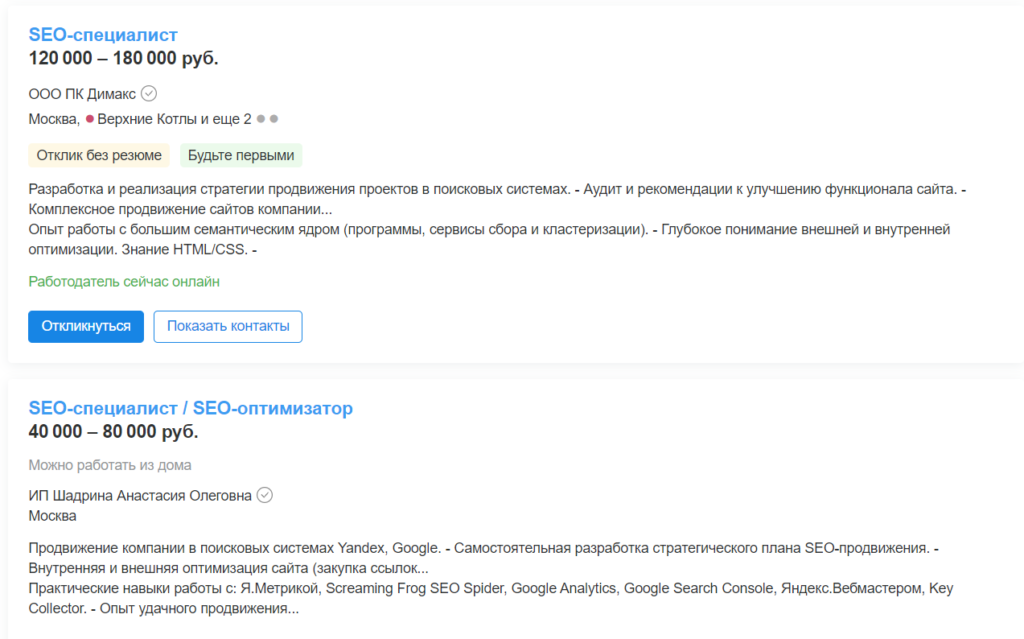Image resolution: width=1024 pixels, height=639 pixels.
Task: Click the 120 000 – 180 000 руб. salary
Action: tap(123, 58)
